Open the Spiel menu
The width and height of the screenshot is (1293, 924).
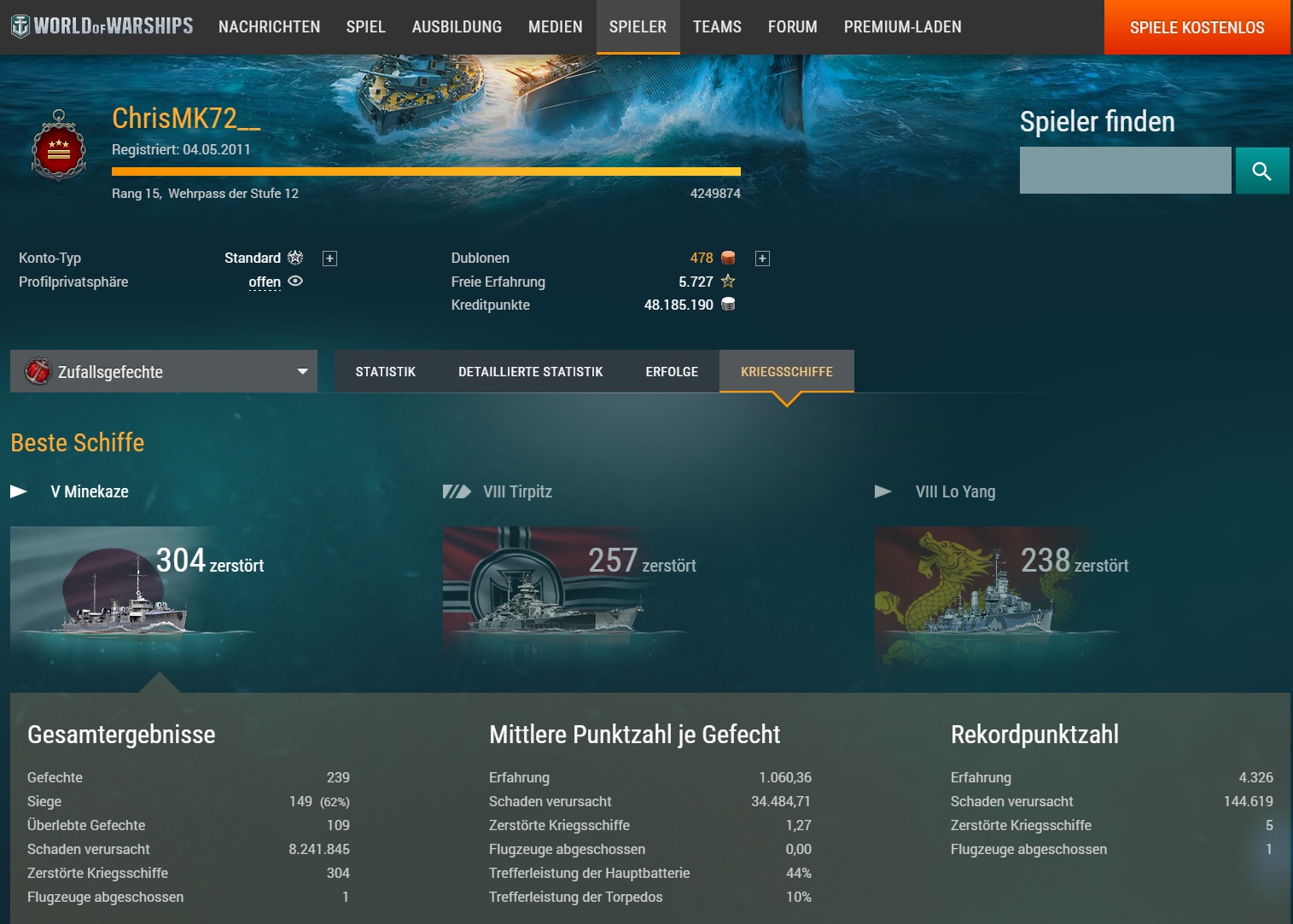point(366,27)
